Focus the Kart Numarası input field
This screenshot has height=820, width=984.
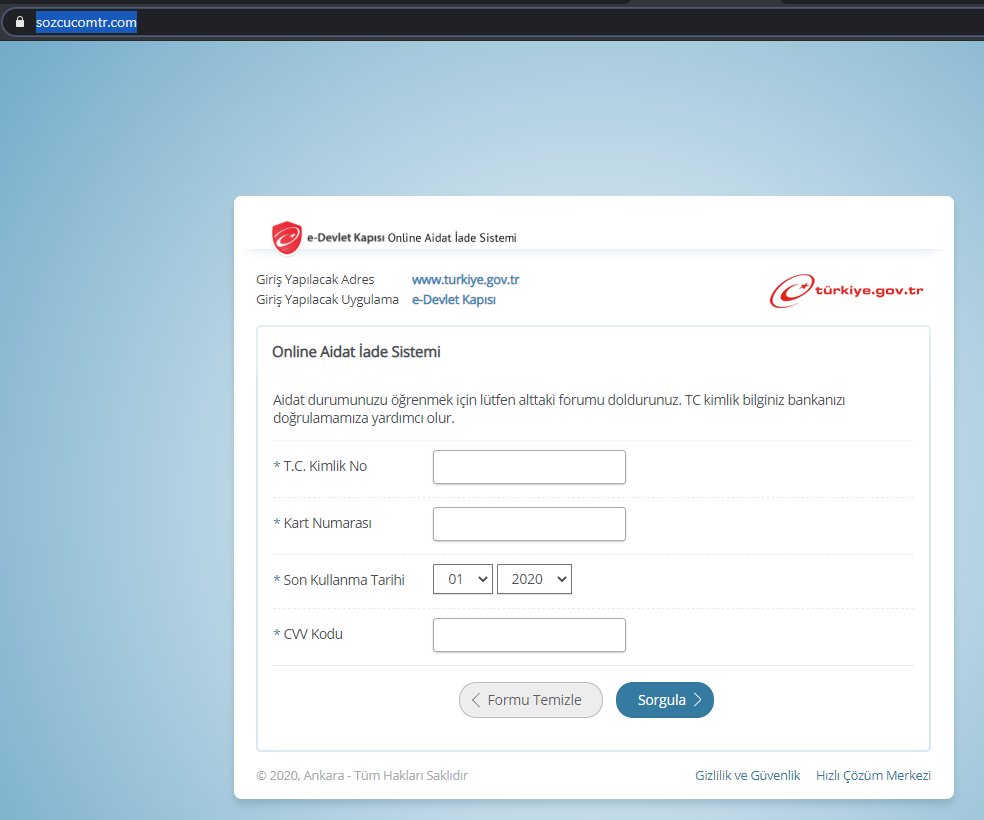[529, 524]
